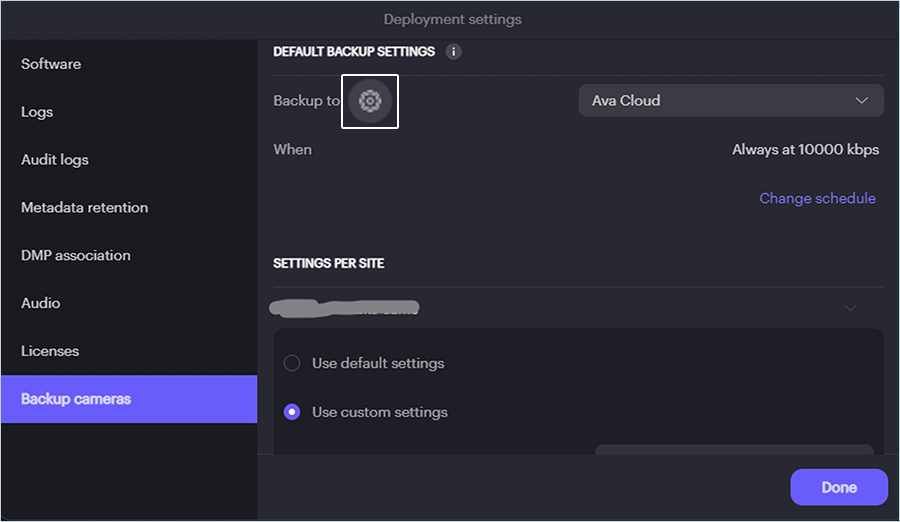
Task: Select the Use custom settings option
Action: (292, 412)
